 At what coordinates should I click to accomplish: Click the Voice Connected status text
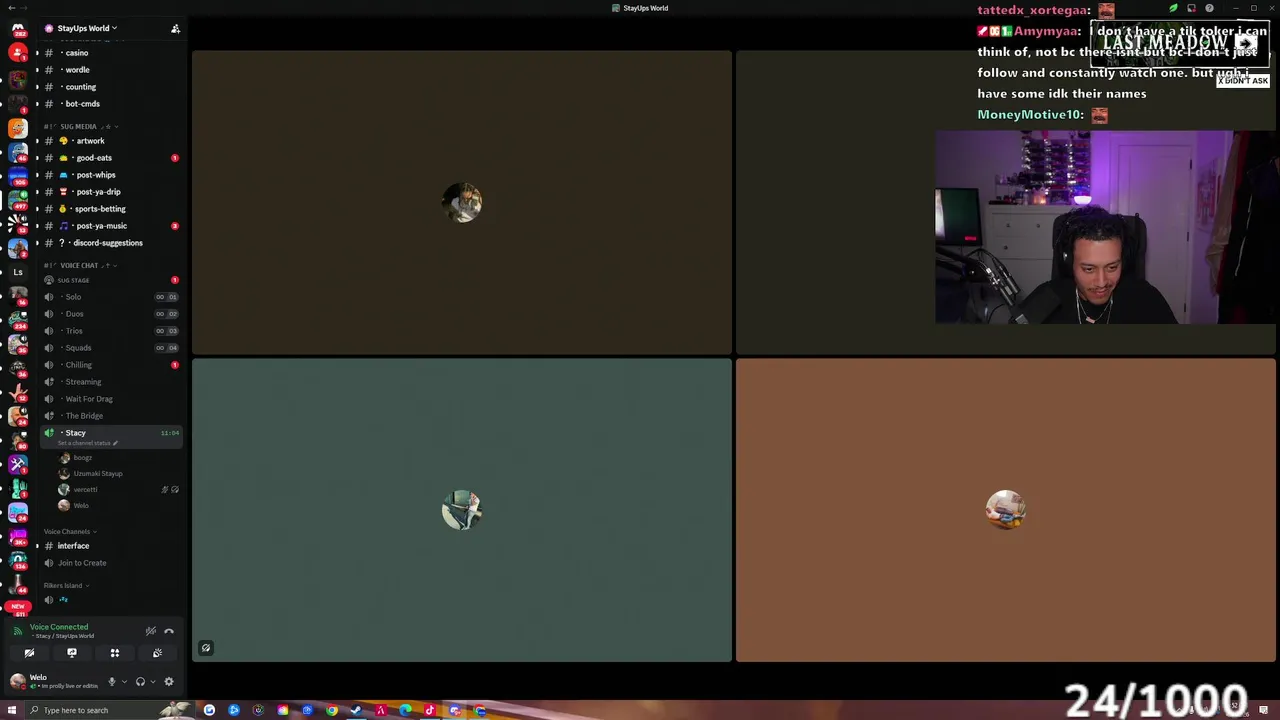(59, 627)
